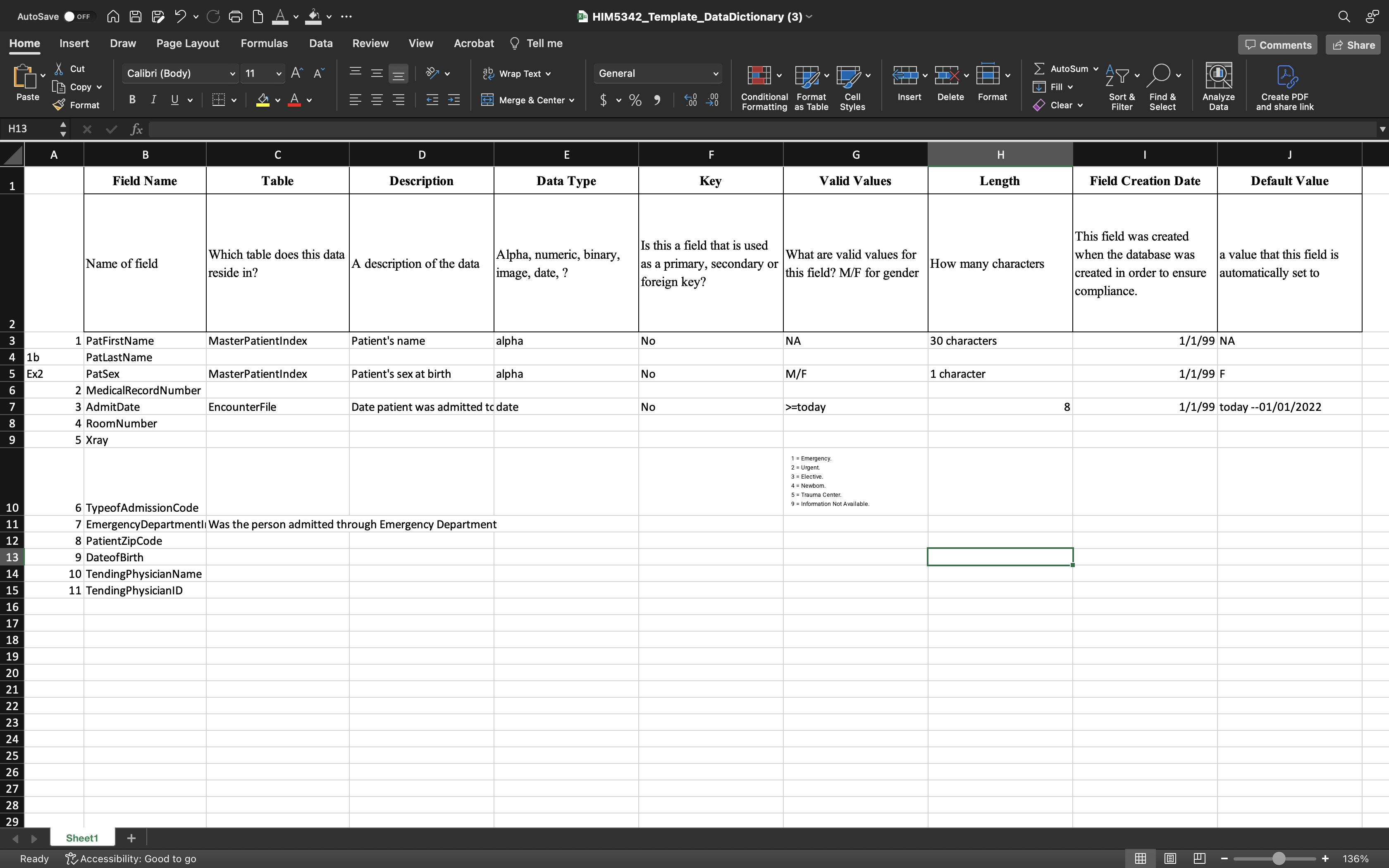The height and width of the screenshot is (868, 1389).
Task: Switch to the Review tab
Action: pyautogui.click(x=370, y=44)
